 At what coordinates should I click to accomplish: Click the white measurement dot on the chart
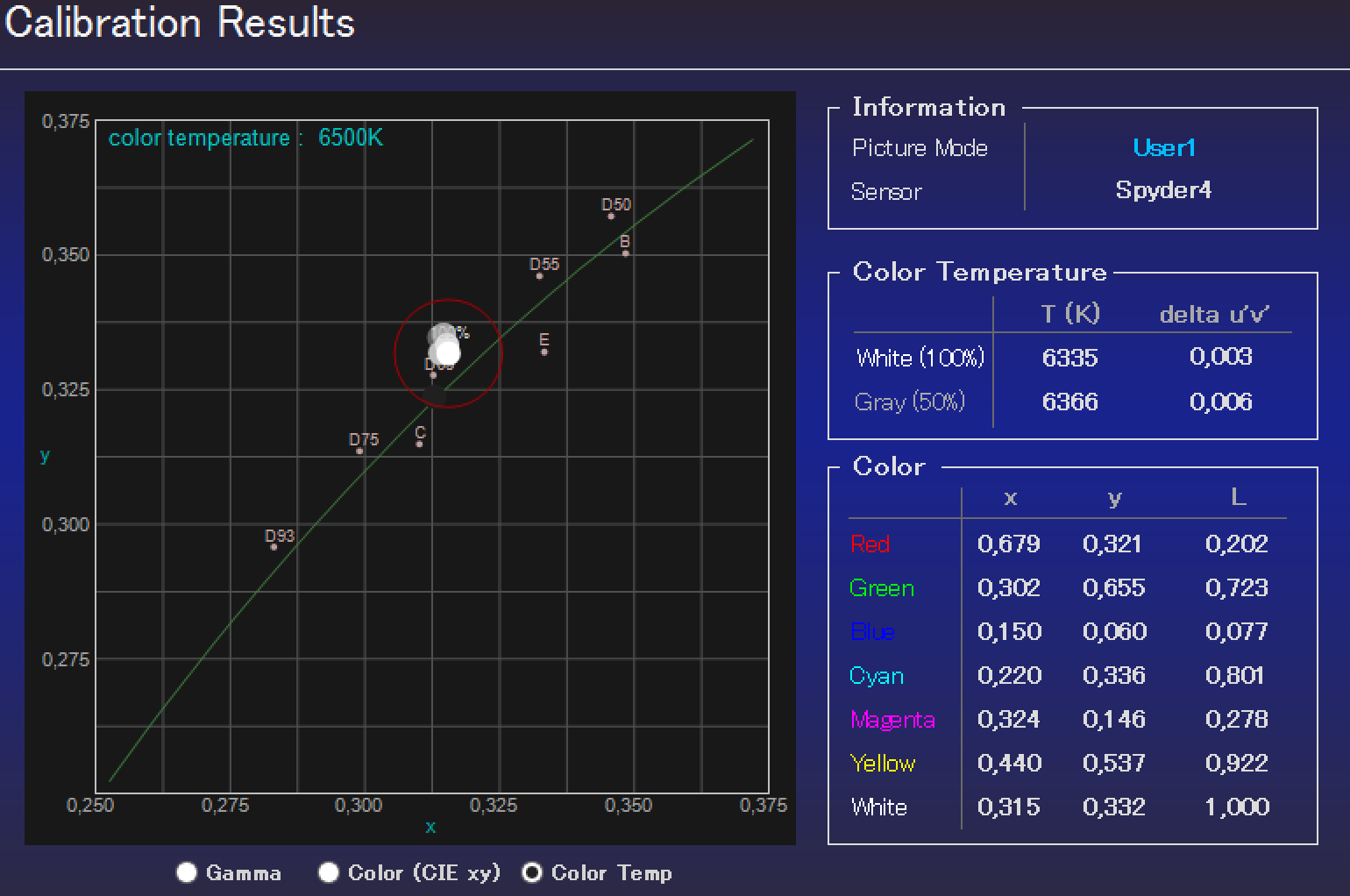pyautogui.click(x=447, y=352)
